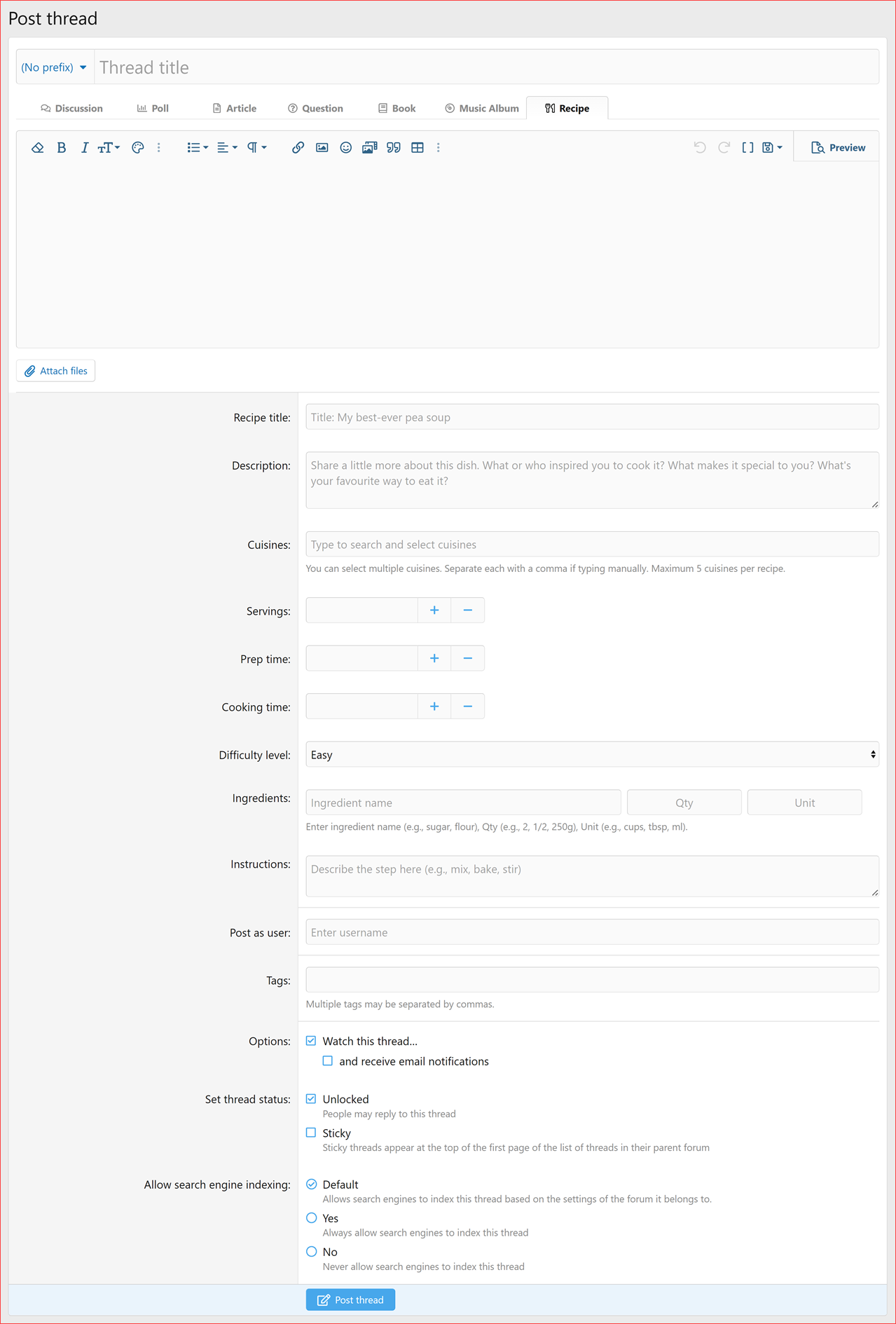Screen dimensions: 896x1324
Task: Switch to the Music Album tab
Action: 482,109
